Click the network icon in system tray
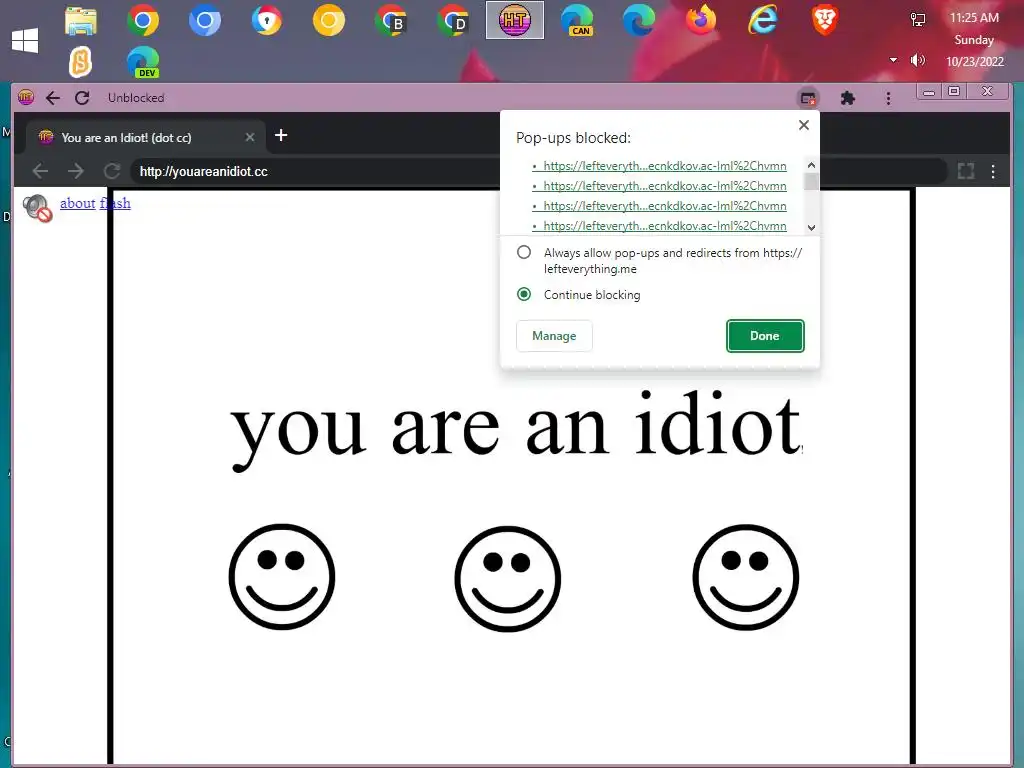 (x=918, y=20)
